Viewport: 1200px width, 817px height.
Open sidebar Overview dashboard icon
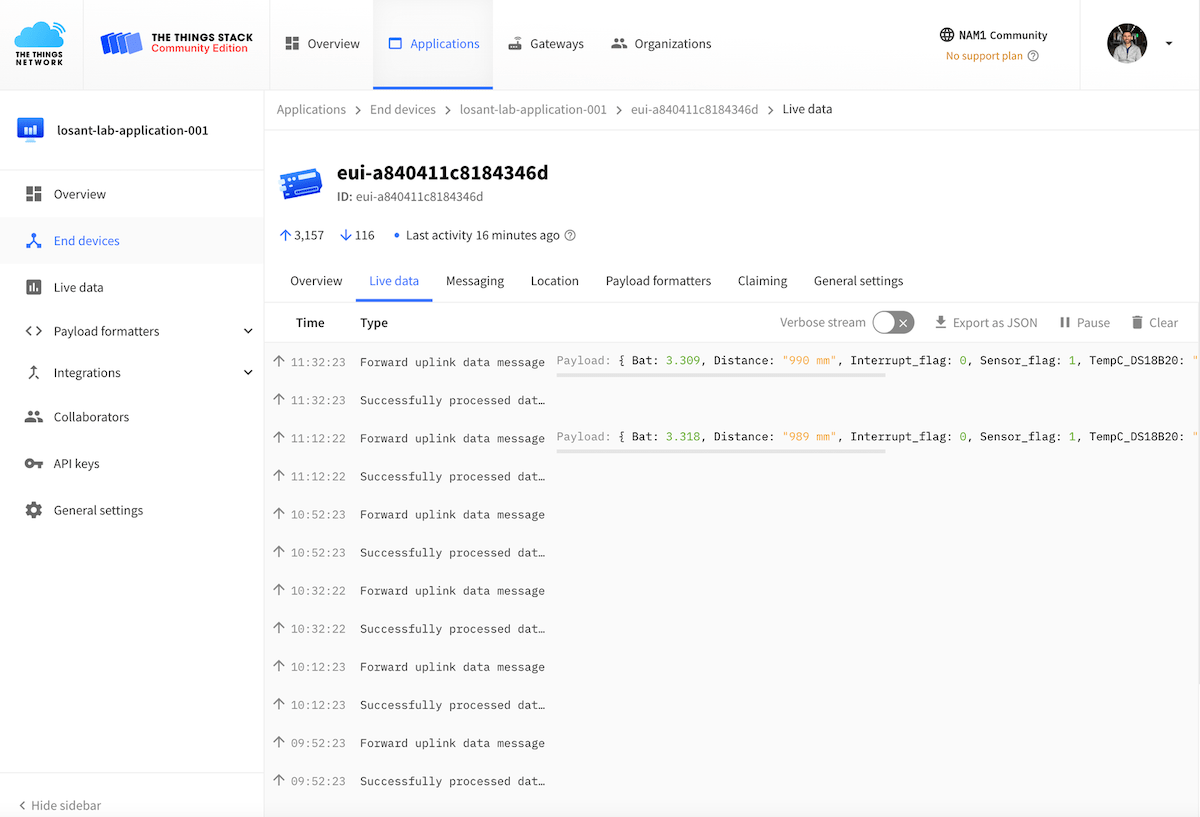click(34, 194)
